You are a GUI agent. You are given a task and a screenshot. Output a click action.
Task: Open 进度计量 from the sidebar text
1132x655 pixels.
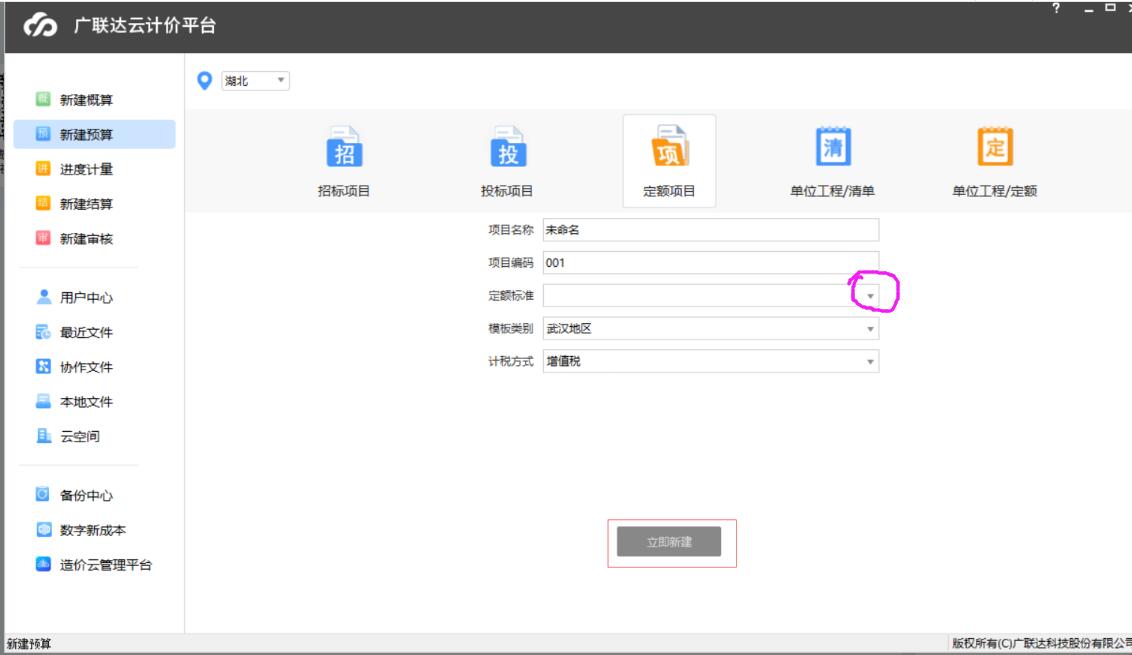(x=87, y=169)
